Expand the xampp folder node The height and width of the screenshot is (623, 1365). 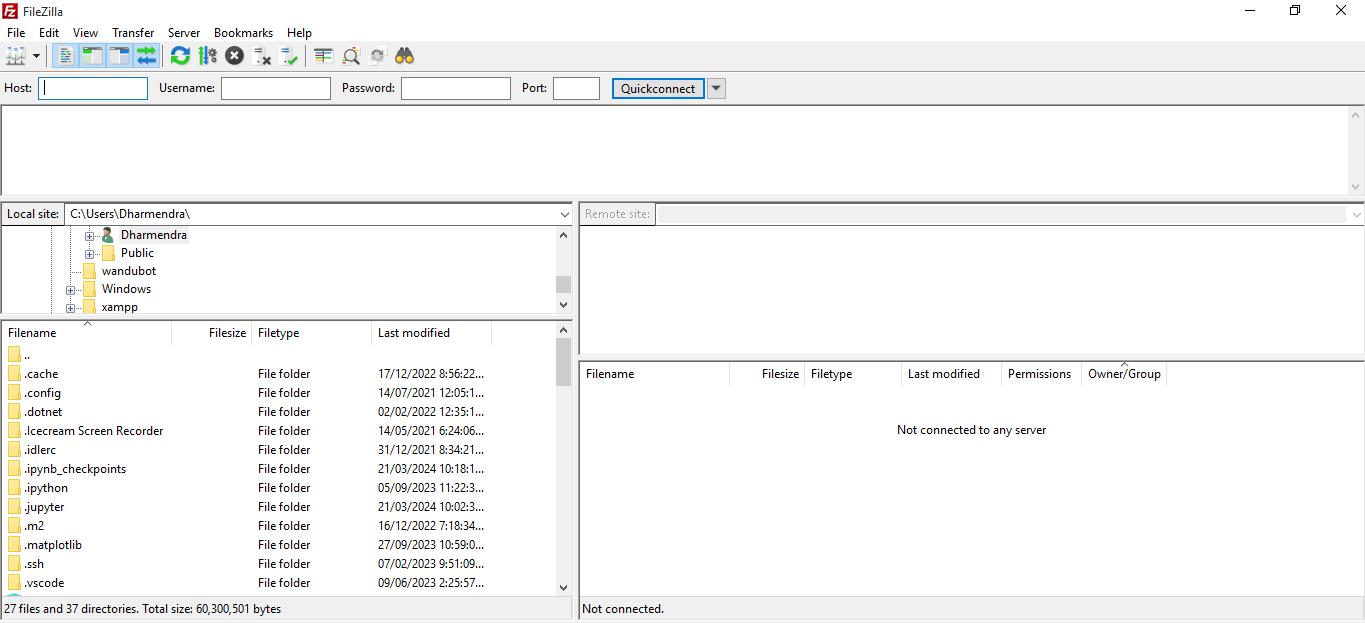point(71,308)
